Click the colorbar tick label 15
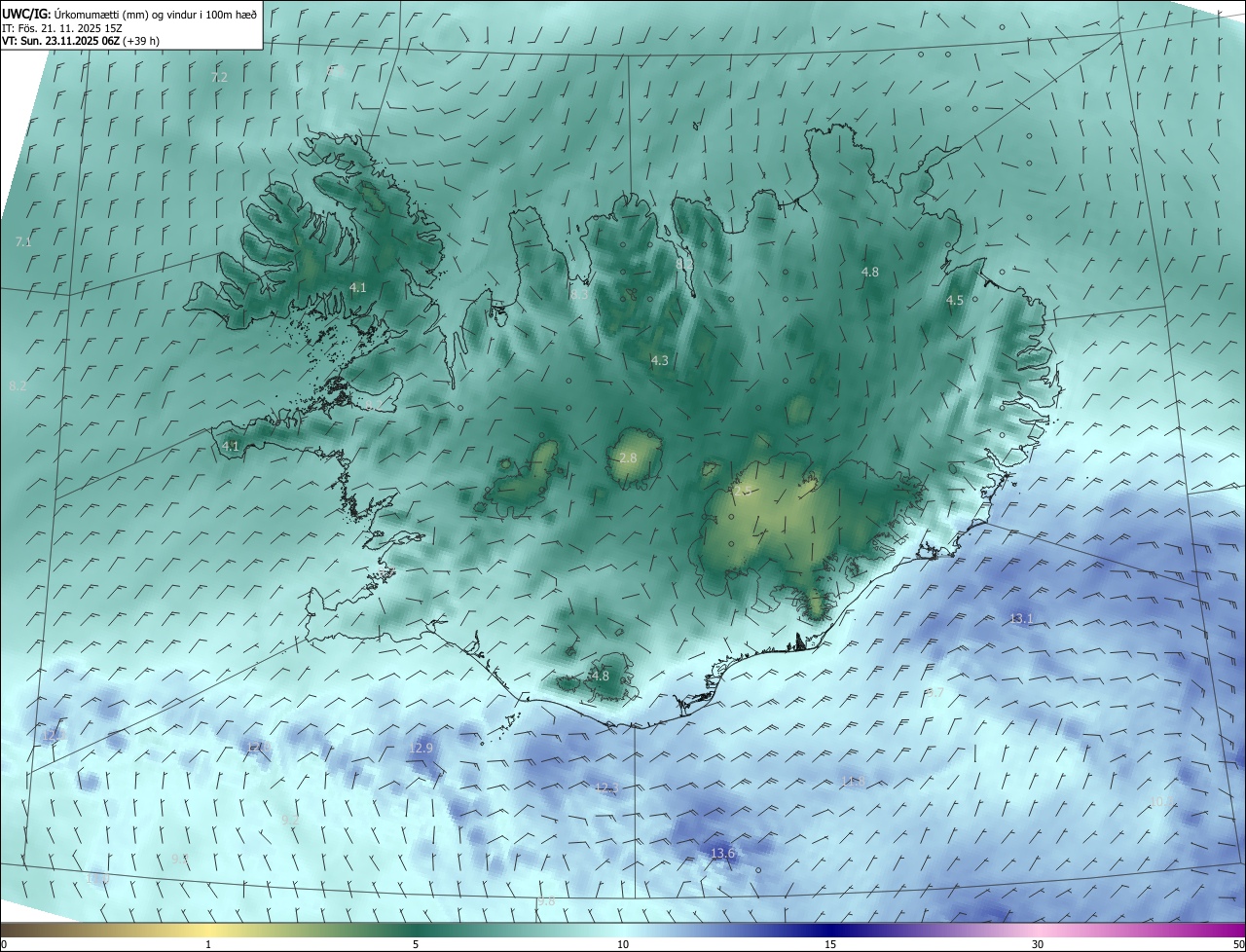This screenshot has width=1246, height=952. [x=830, y=944]
